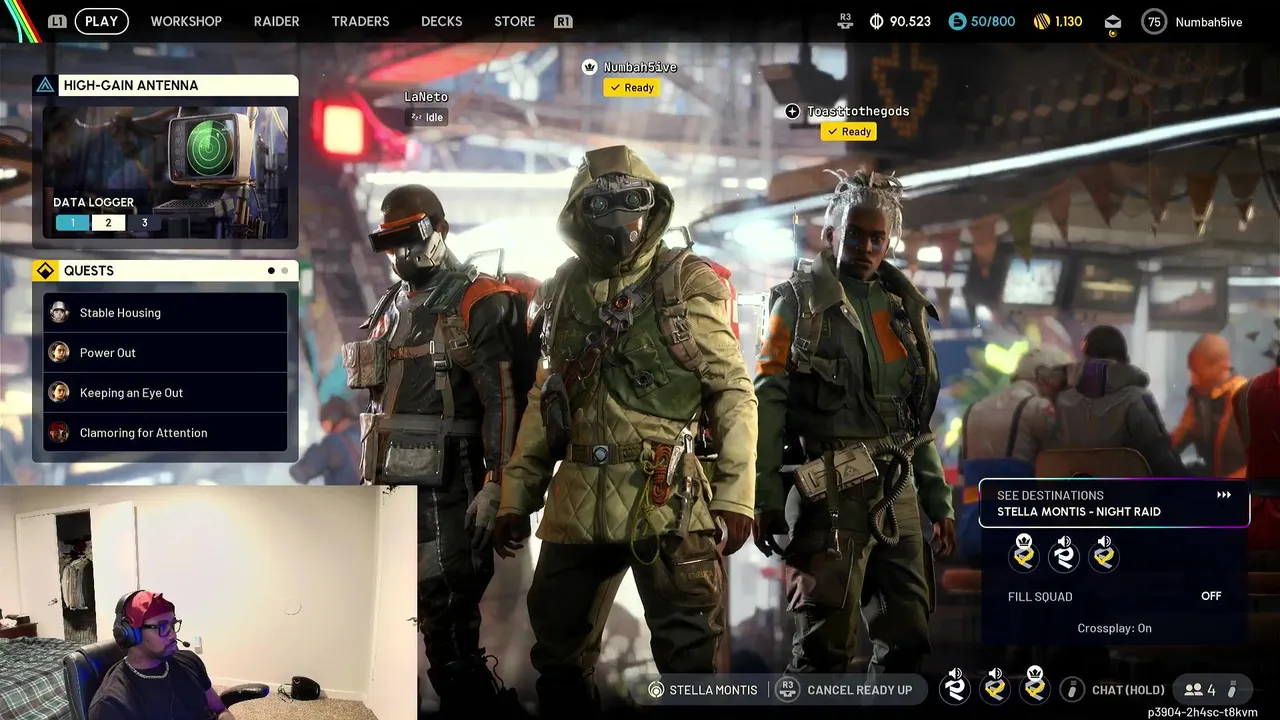Viewport: 1280px width, 720px height.
Task: Open the Stable Housing quest
Action: (165, 313)
